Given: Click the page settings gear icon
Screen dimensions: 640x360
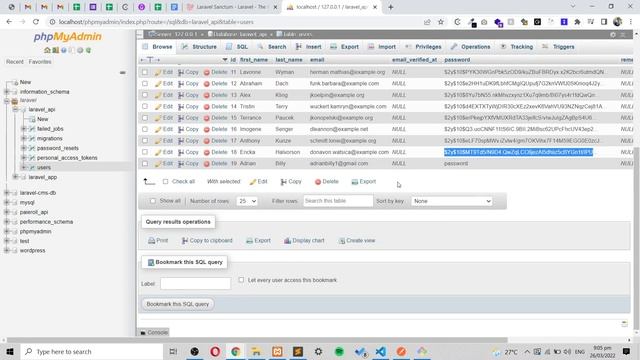Looking at the screenshot, I should tap(613, 35).
